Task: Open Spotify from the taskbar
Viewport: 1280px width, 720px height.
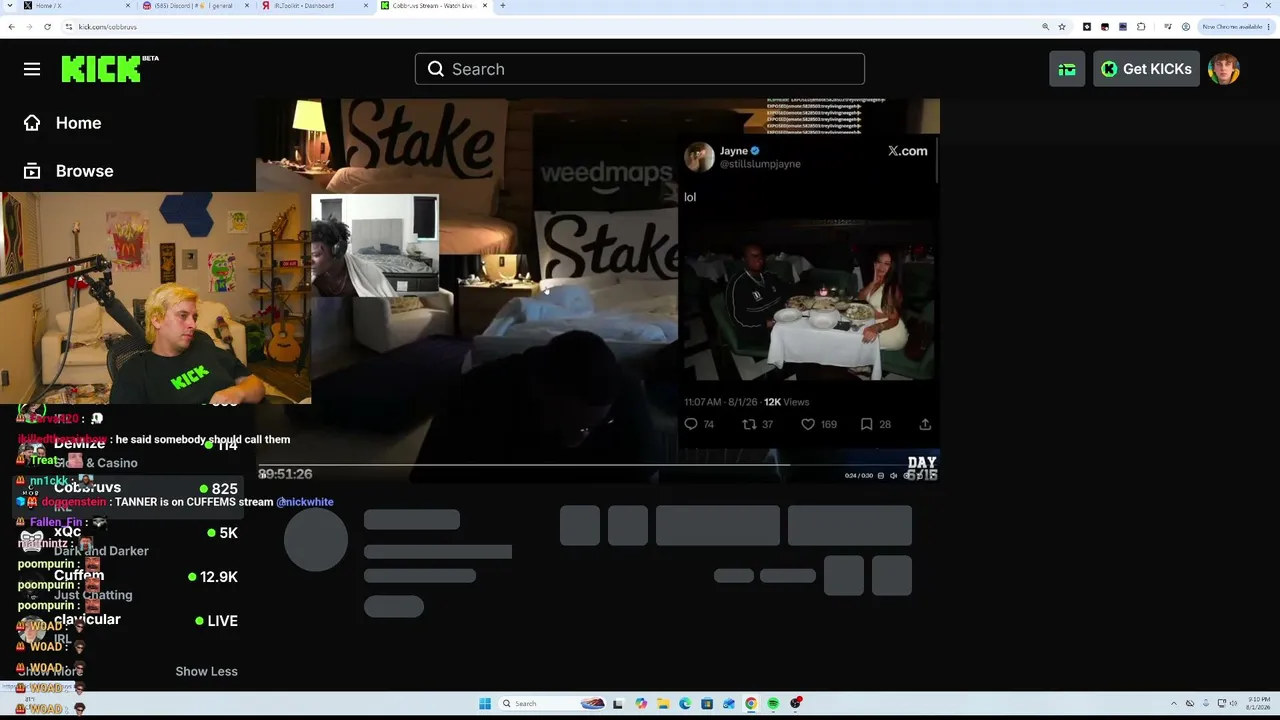Action: pos(773,704)
